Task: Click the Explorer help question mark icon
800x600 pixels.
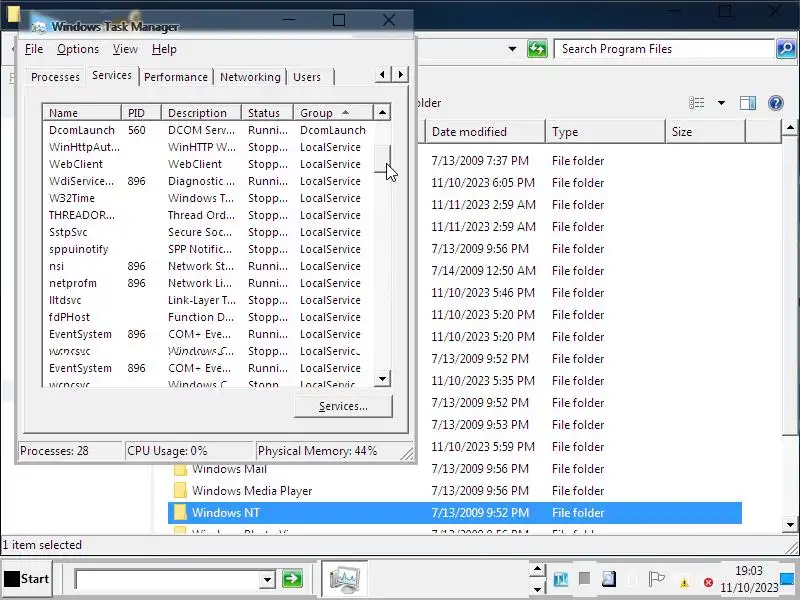Action: 776,103
